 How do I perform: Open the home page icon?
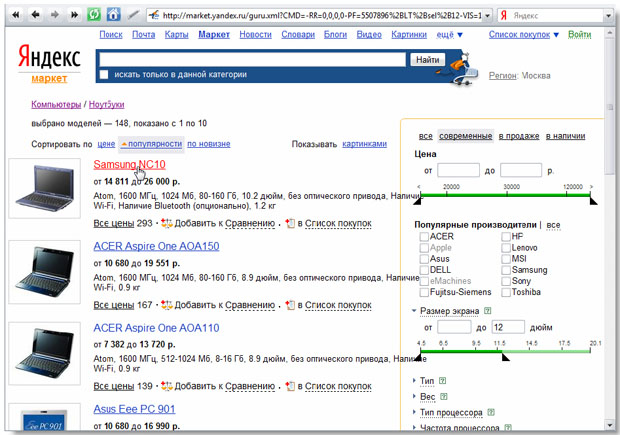(x=113, y=15)
